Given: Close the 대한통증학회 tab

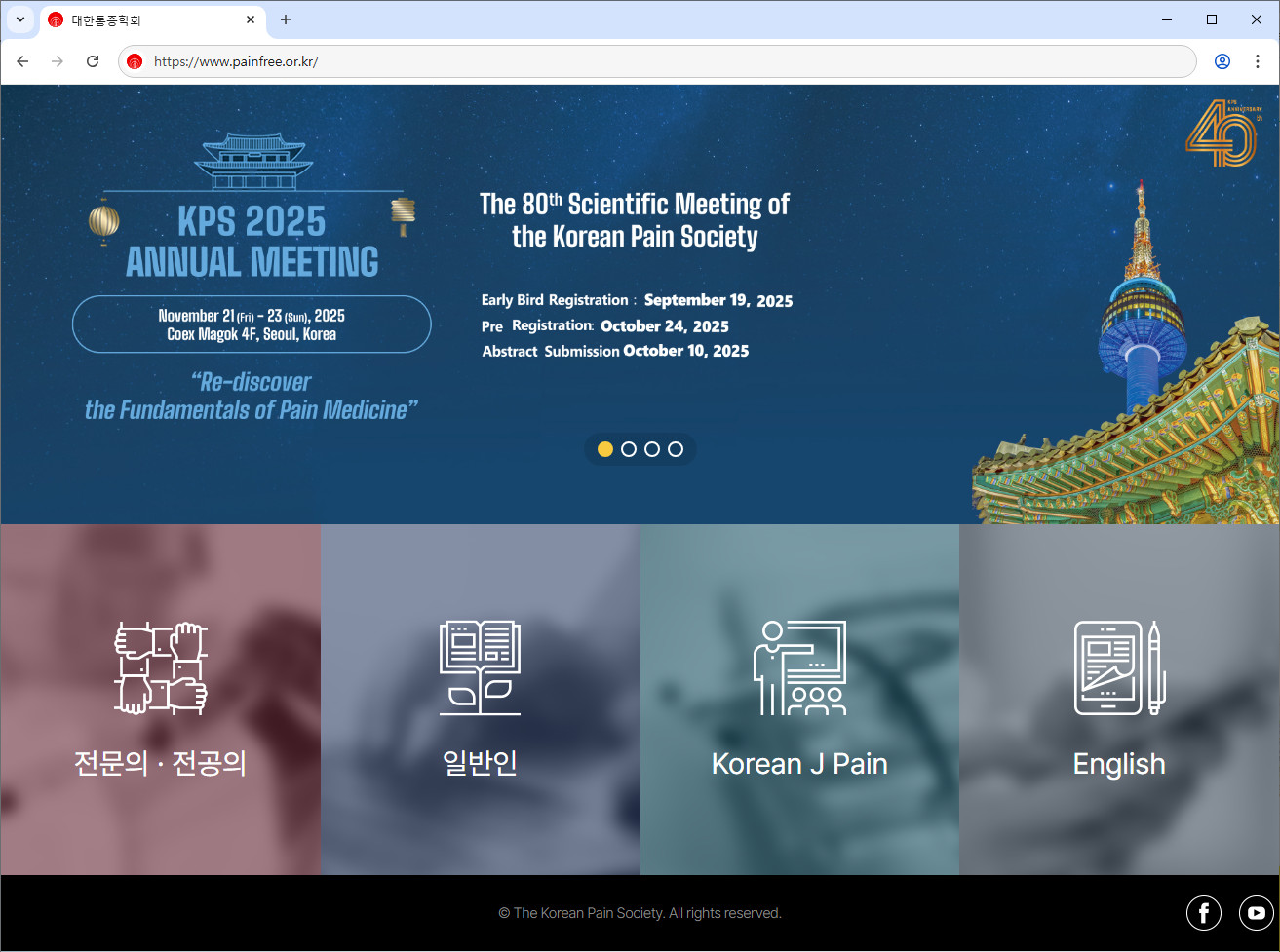Looking at the screenshot, I should 251,19.
